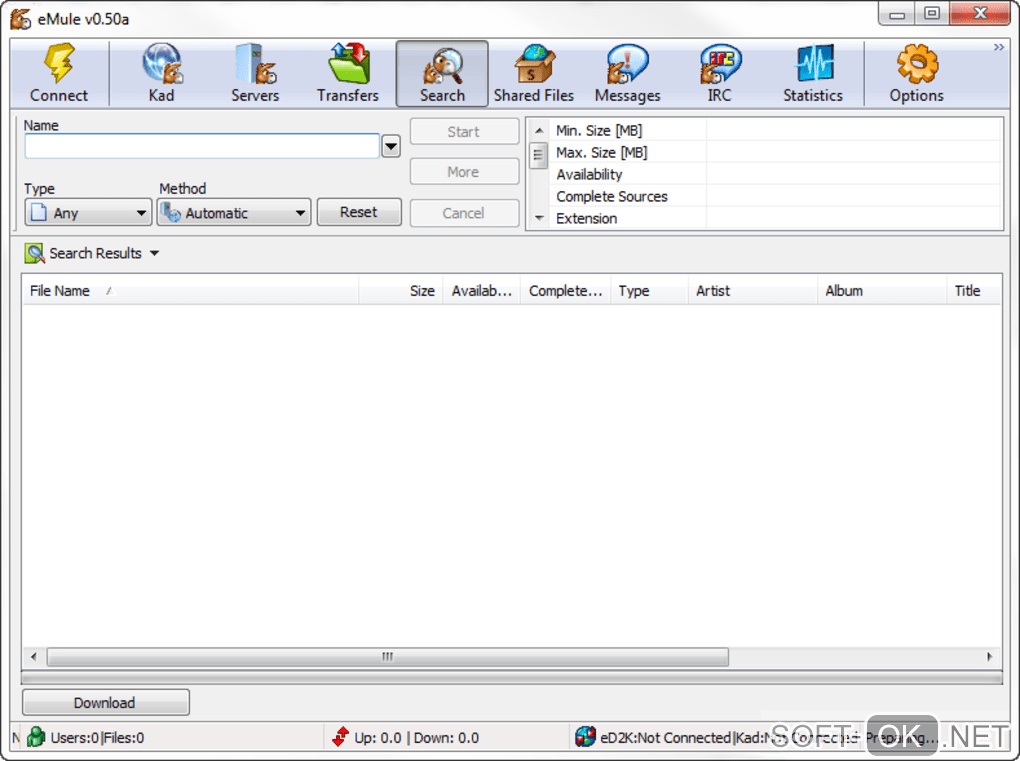1020x761 pixels.
Task: Edit the Extension filter value
Action: tap(853, 218)
